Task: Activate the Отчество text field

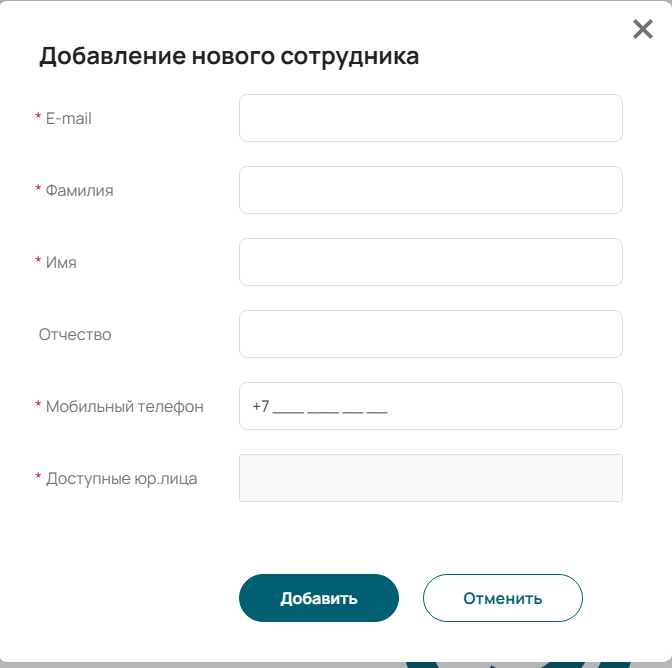Action: pos(431,334)
